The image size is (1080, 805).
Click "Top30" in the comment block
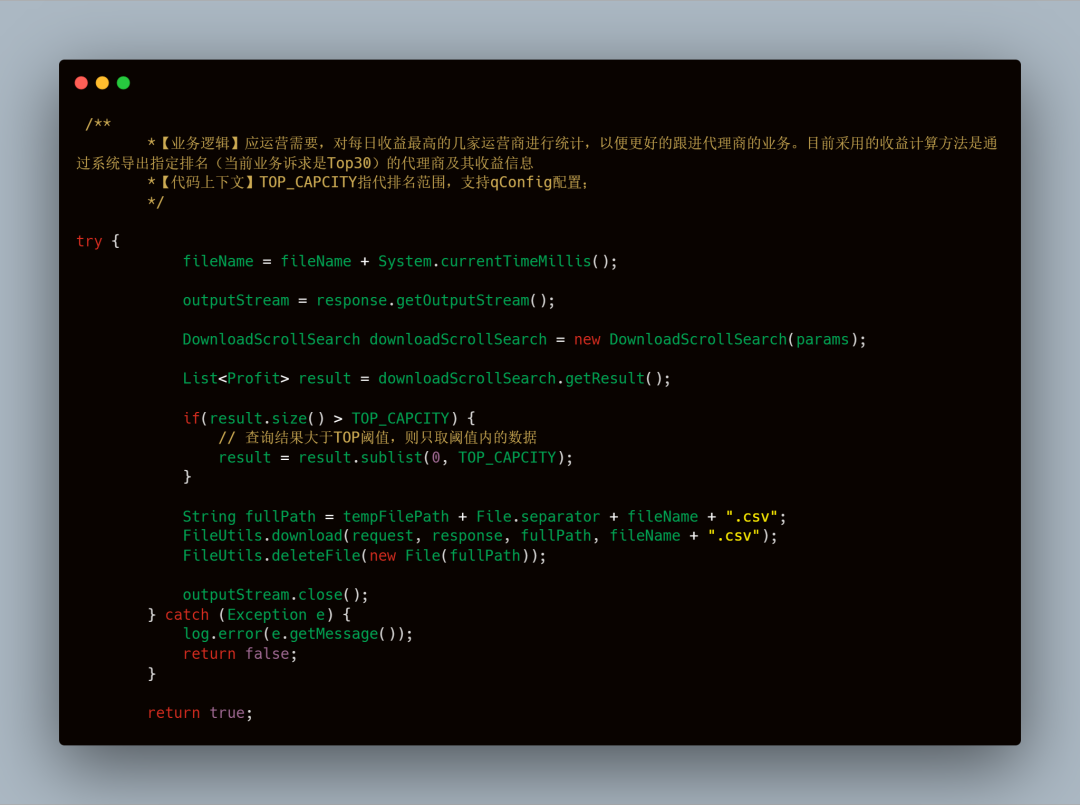pos(349,163)
